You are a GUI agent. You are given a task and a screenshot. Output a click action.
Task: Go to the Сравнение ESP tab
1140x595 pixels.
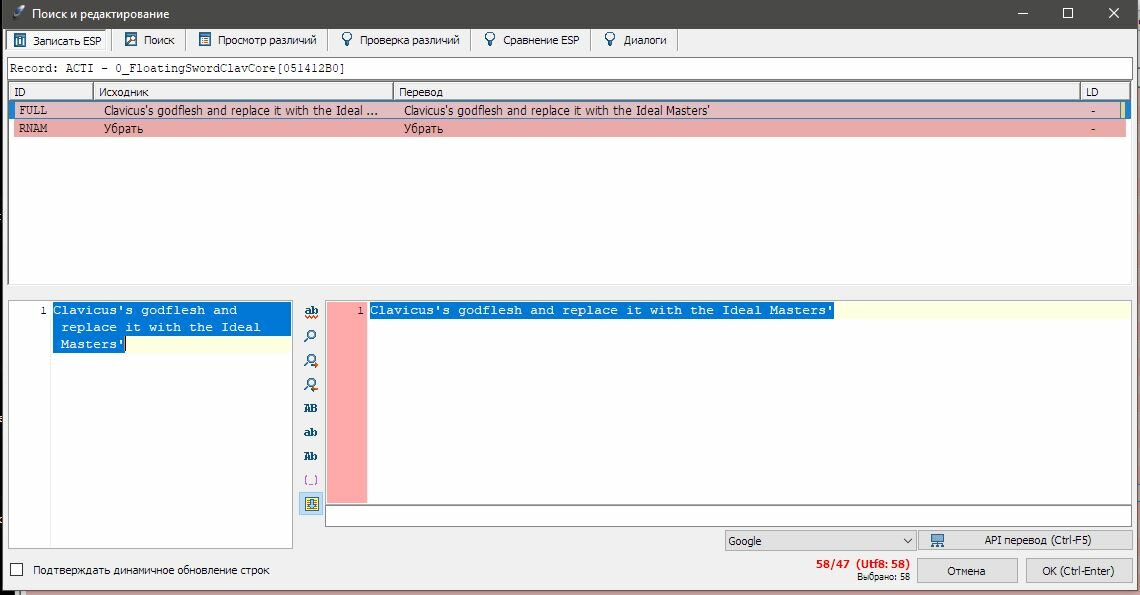(x=532, y=40)
